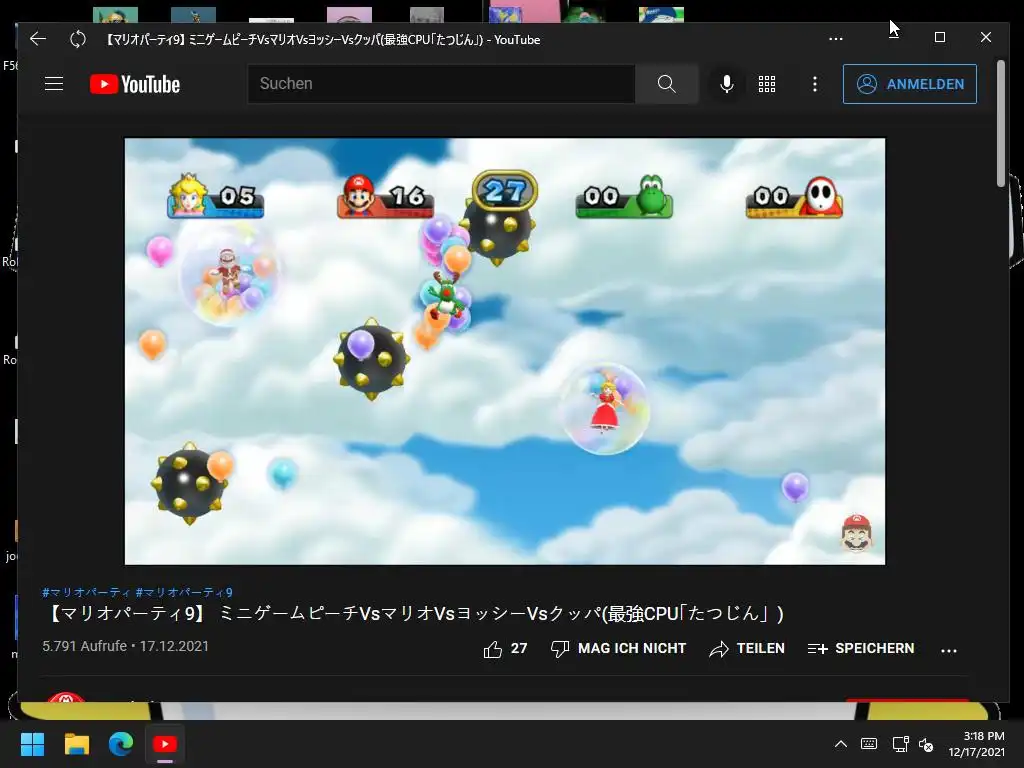Image resolution: width=1024 pixels, height=768 pixels.
Task: Click the ANMELDEN sign-in button
Action: coord(910,84)
